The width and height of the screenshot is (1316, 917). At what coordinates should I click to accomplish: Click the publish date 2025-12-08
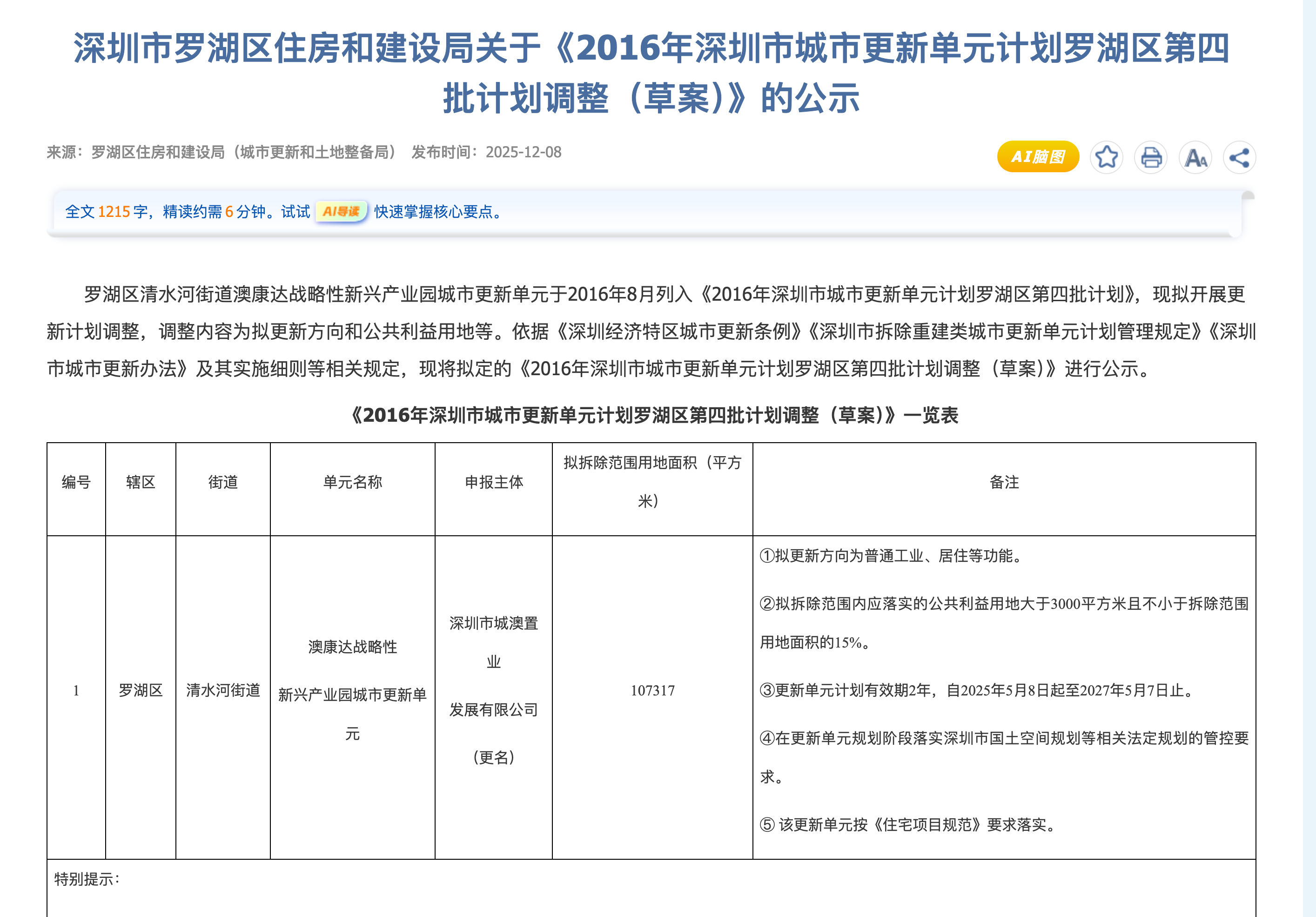[524, 152]
